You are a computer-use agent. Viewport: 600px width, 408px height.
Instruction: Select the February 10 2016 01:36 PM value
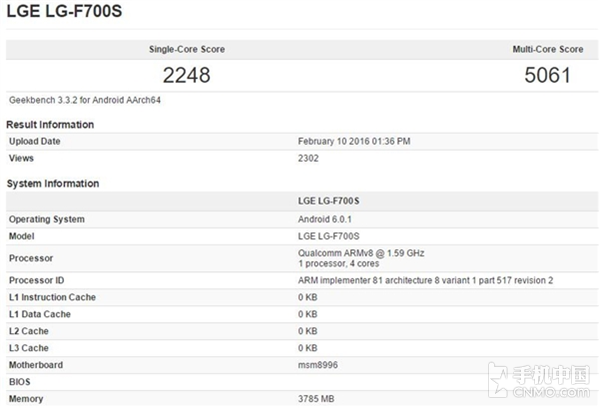click(x=354, y=141)
